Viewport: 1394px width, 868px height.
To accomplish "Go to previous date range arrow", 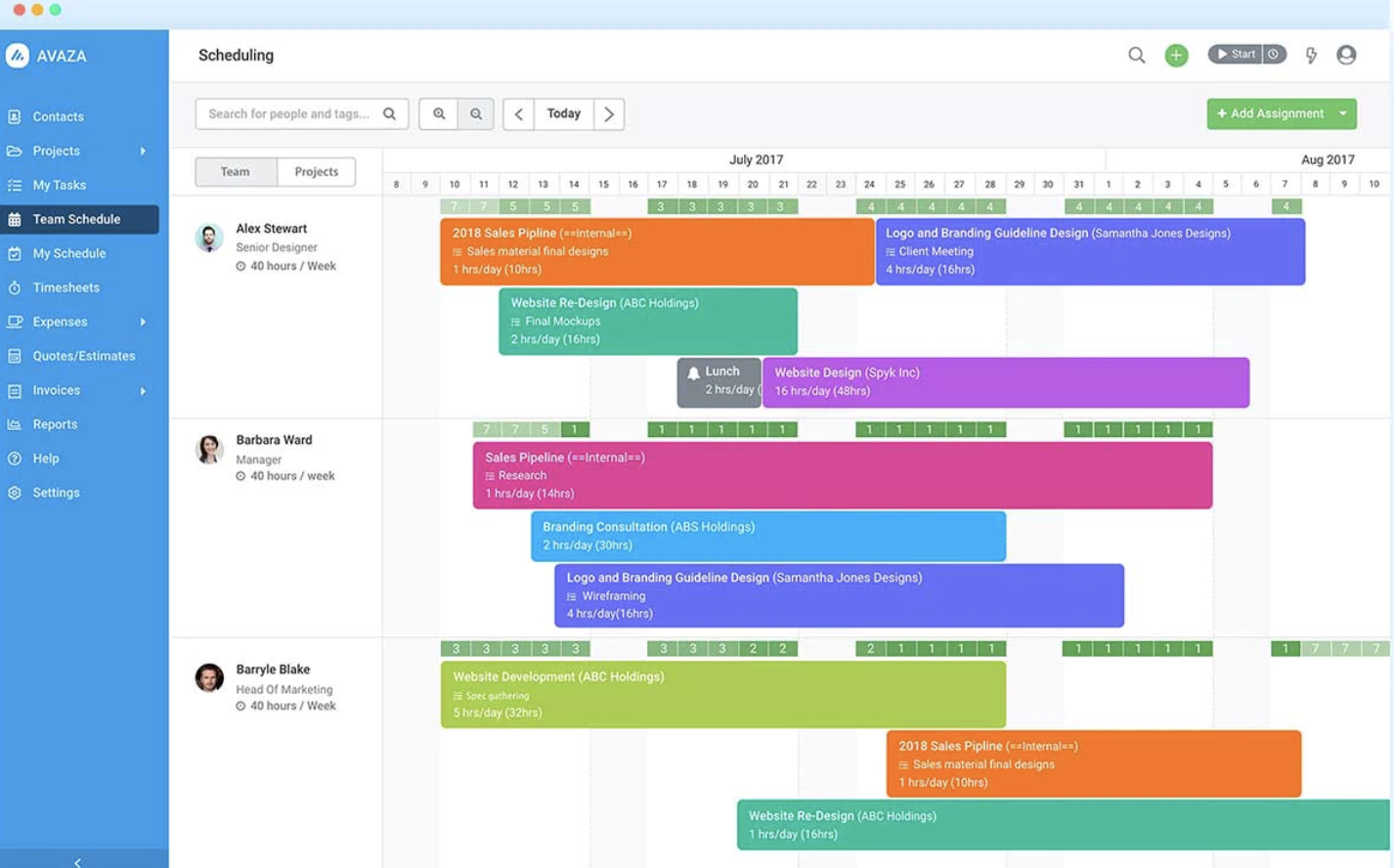I will 519,113.
